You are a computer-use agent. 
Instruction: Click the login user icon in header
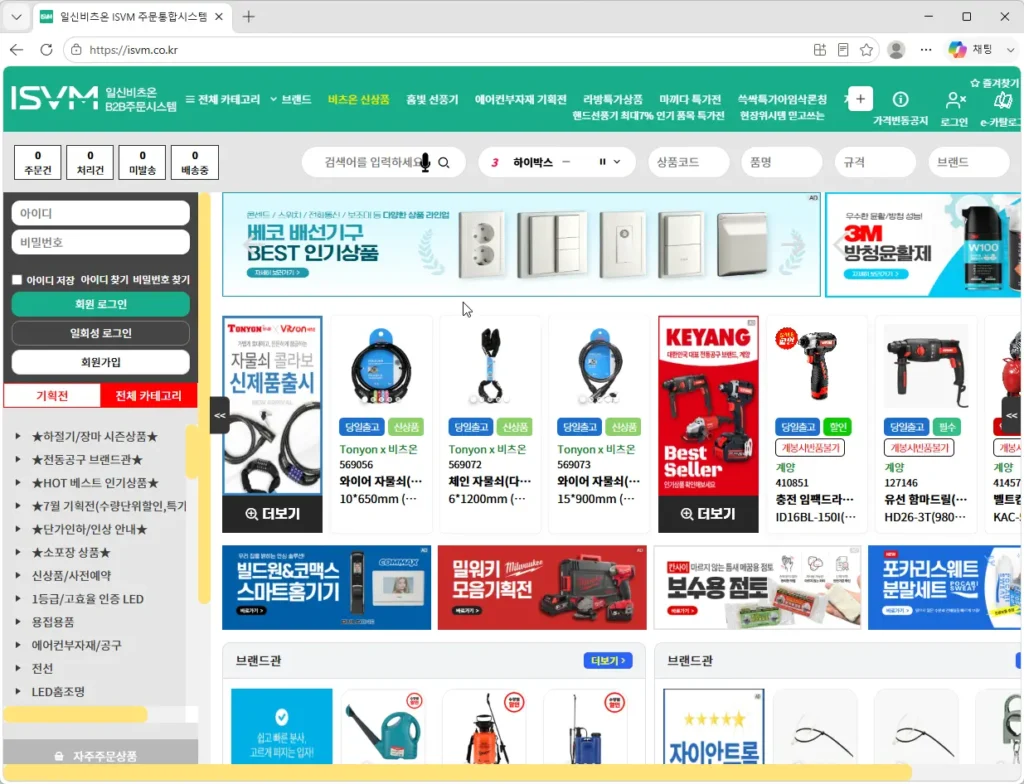tap(955, 100)
